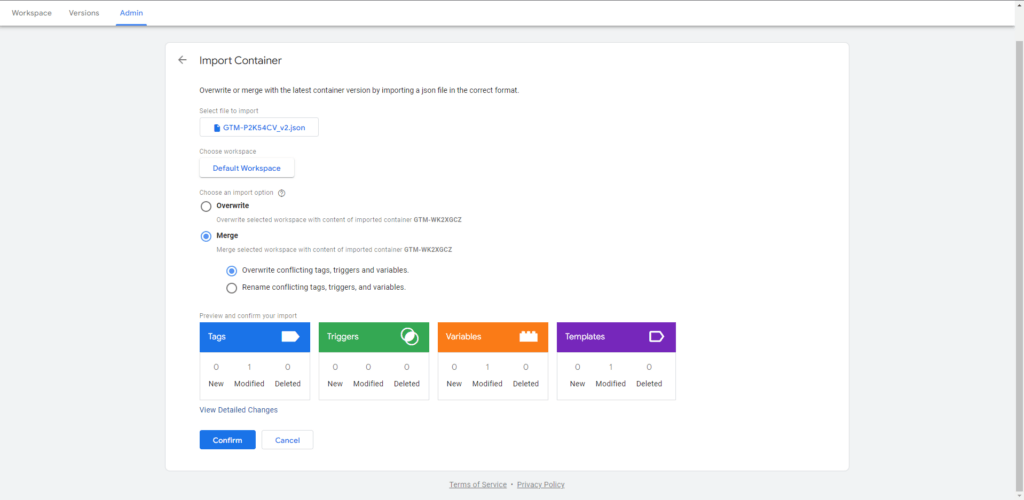Click the Tags New count 0
Viewport: 1024px width, 500px height.
coord(216,367)
